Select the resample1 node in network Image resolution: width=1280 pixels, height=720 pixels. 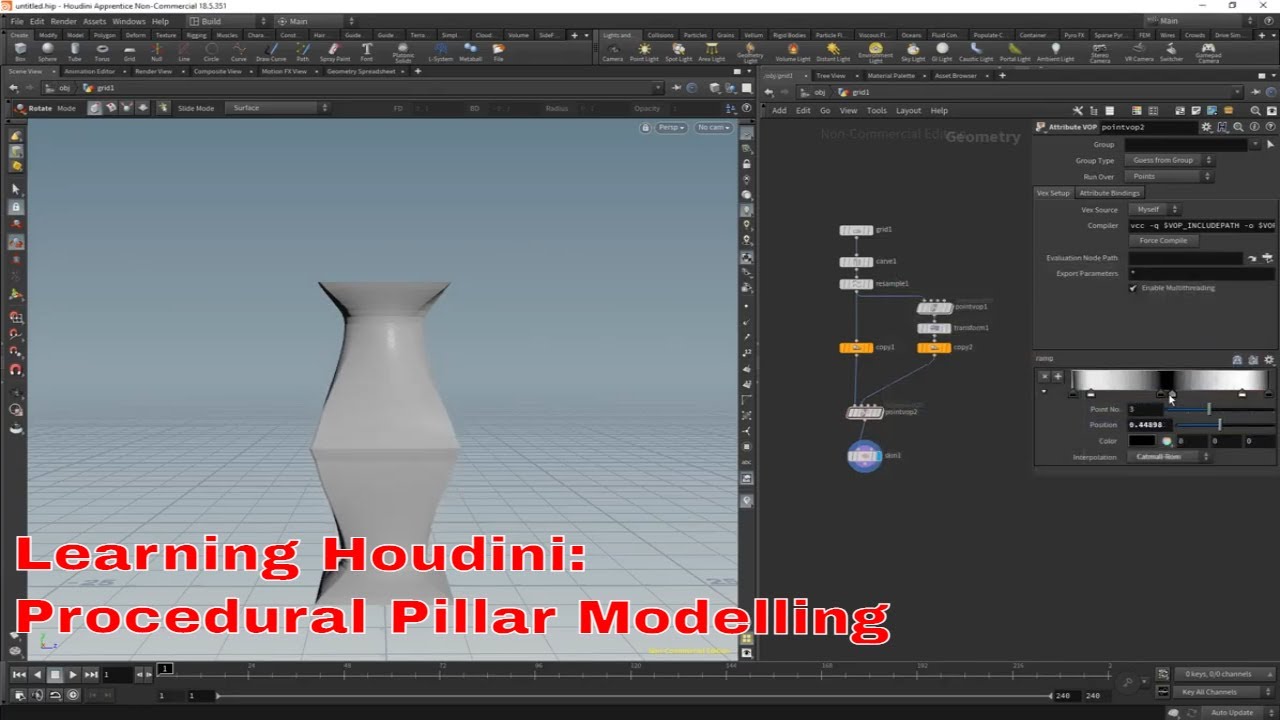(x=856, y=284)
